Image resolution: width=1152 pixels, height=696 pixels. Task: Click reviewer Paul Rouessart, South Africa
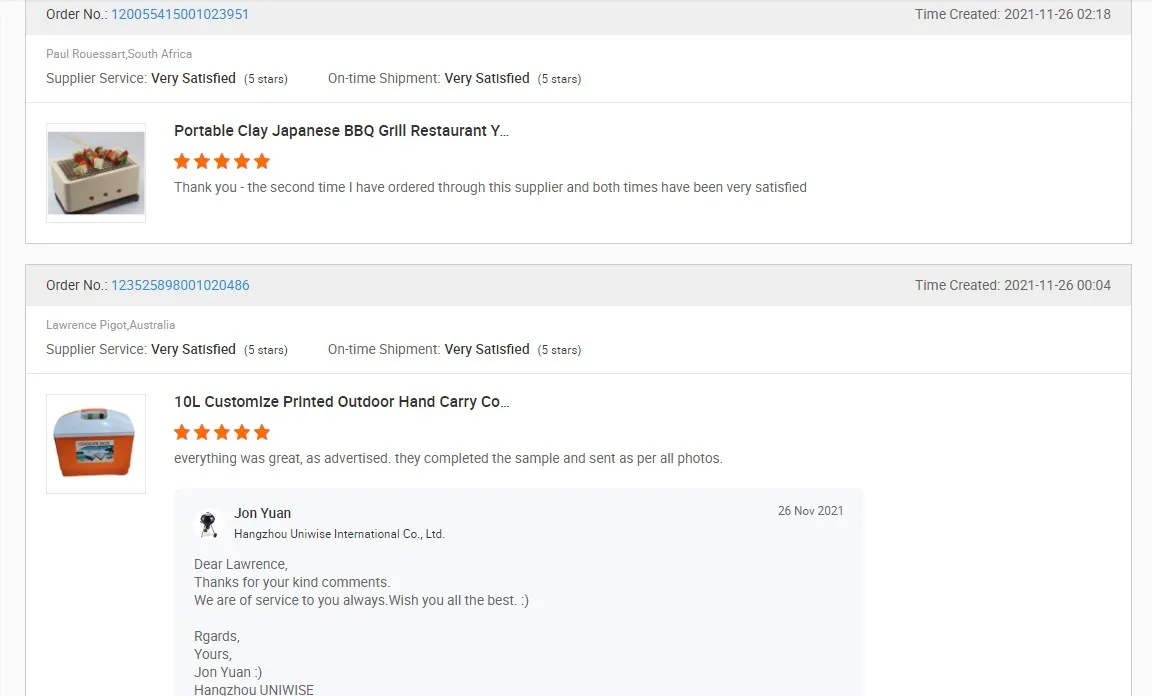tap(119, 54)
